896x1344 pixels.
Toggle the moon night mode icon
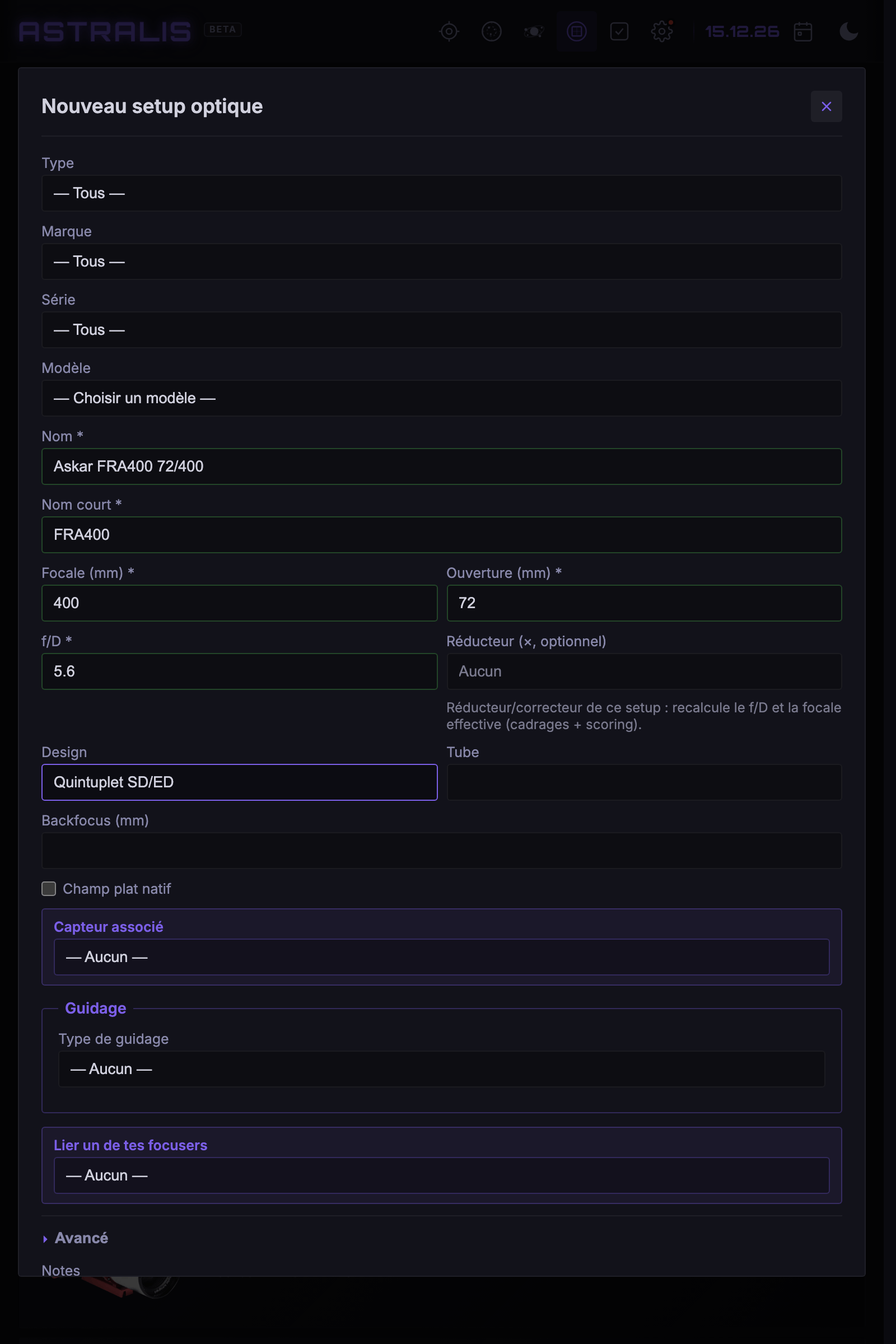848,31
